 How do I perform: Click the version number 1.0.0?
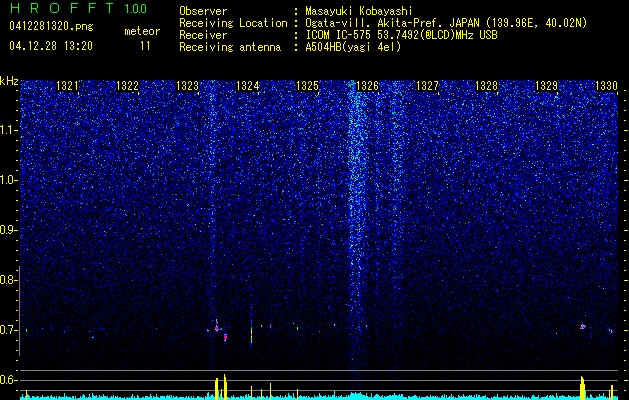tap(135, 9)
